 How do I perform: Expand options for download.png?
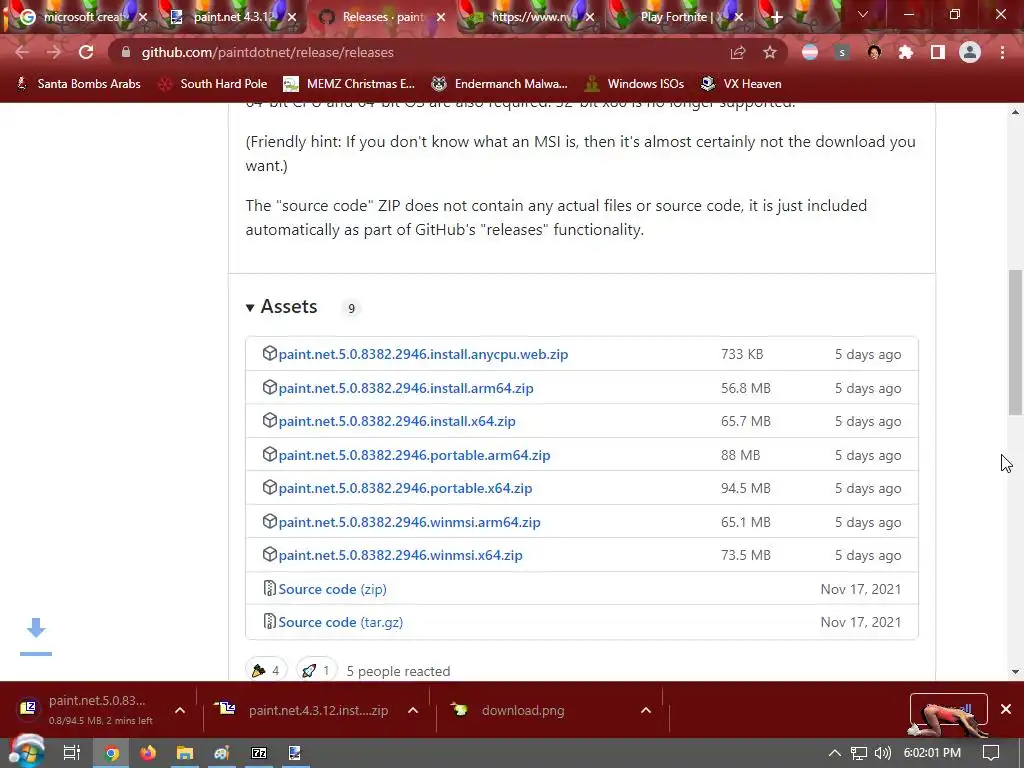pos(646,711)
